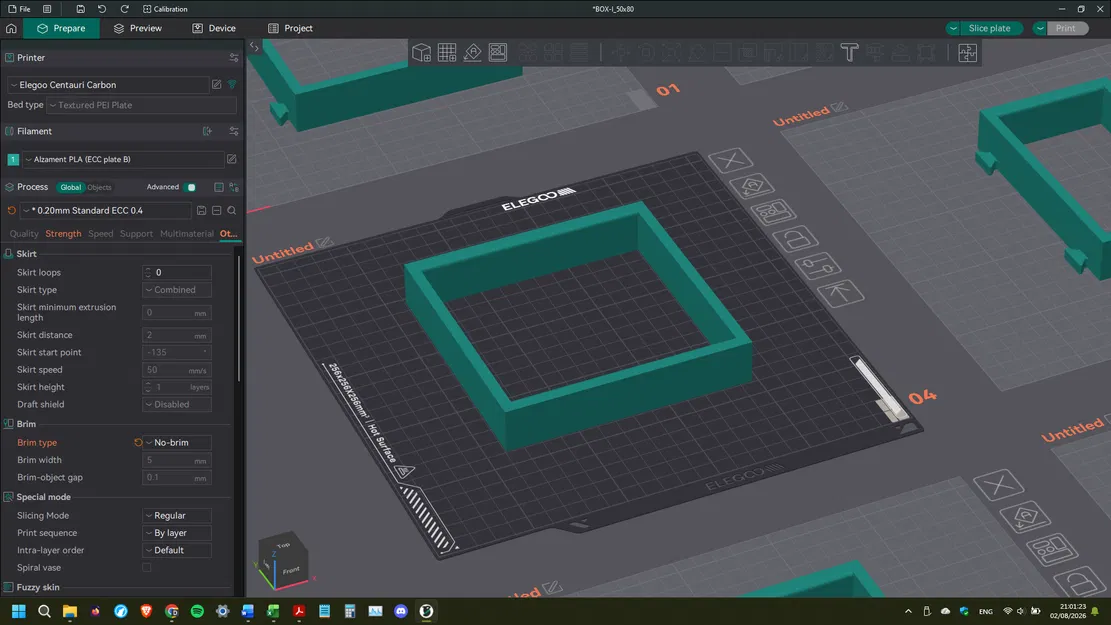This screenshot has height=625, width=1111.
Task: Edit the Elegoo Centauri Carbon preset
Action: pyautogui.click(x=217, y=84)
